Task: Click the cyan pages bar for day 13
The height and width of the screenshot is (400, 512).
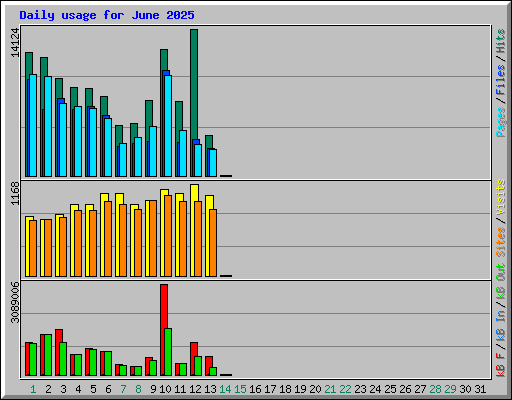Action: pyautogui.click(x=213, y=163)
